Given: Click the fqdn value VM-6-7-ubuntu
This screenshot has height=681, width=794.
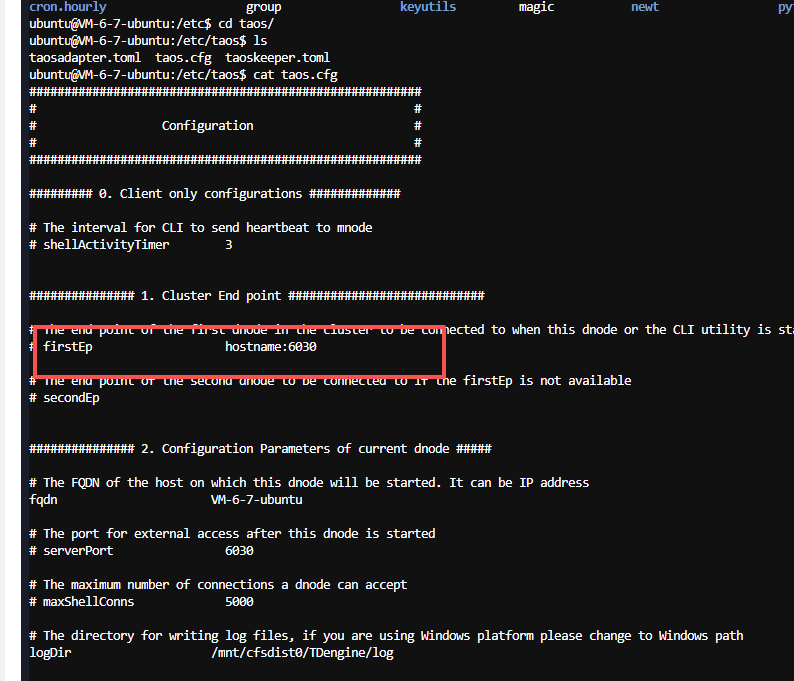Looking at the screenshot, I should pyautogui.click(x=256, y=500).
